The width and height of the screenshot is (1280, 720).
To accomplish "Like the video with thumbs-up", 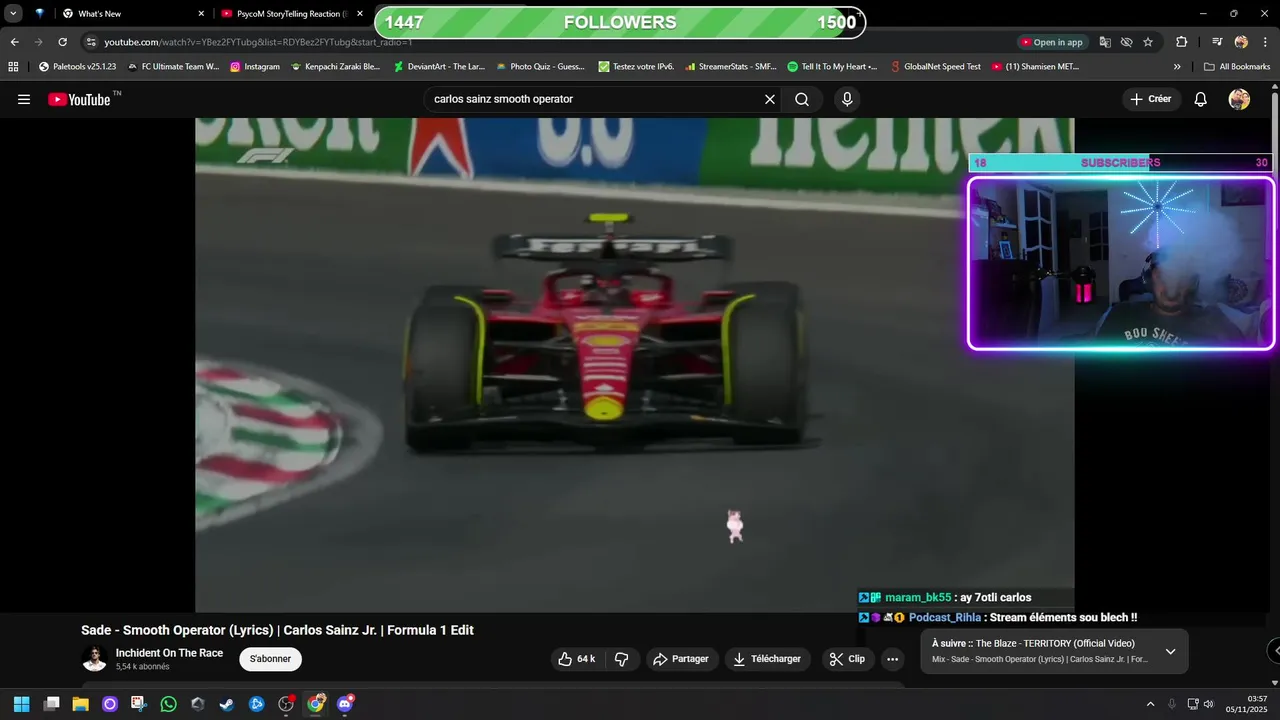I will (576, 659).
